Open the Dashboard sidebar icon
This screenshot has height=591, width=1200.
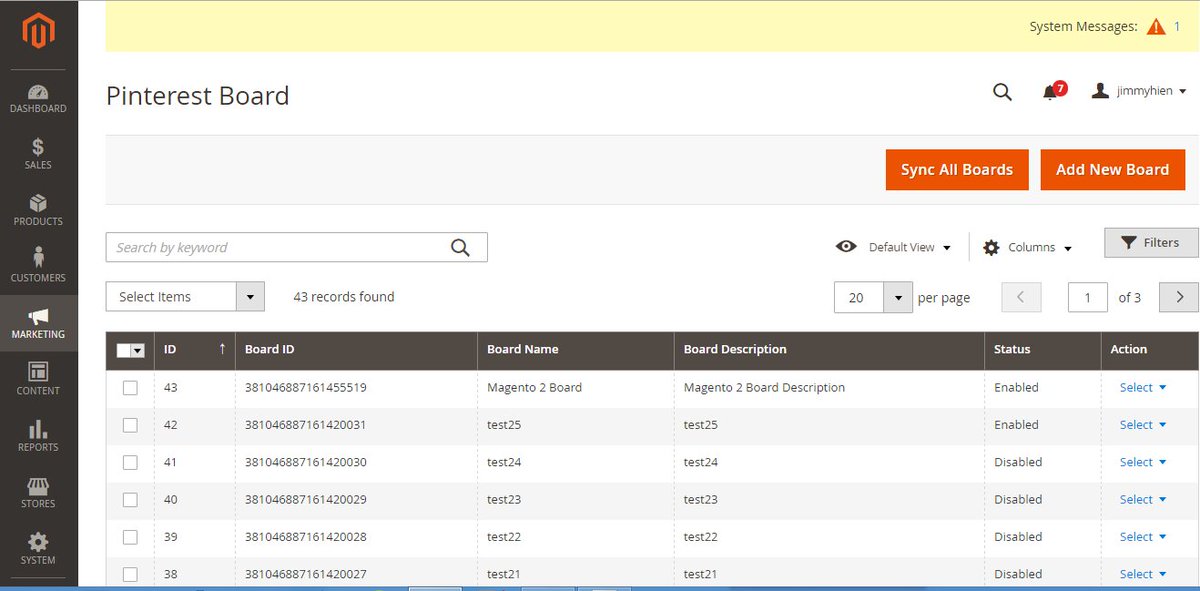coord(38,97)
